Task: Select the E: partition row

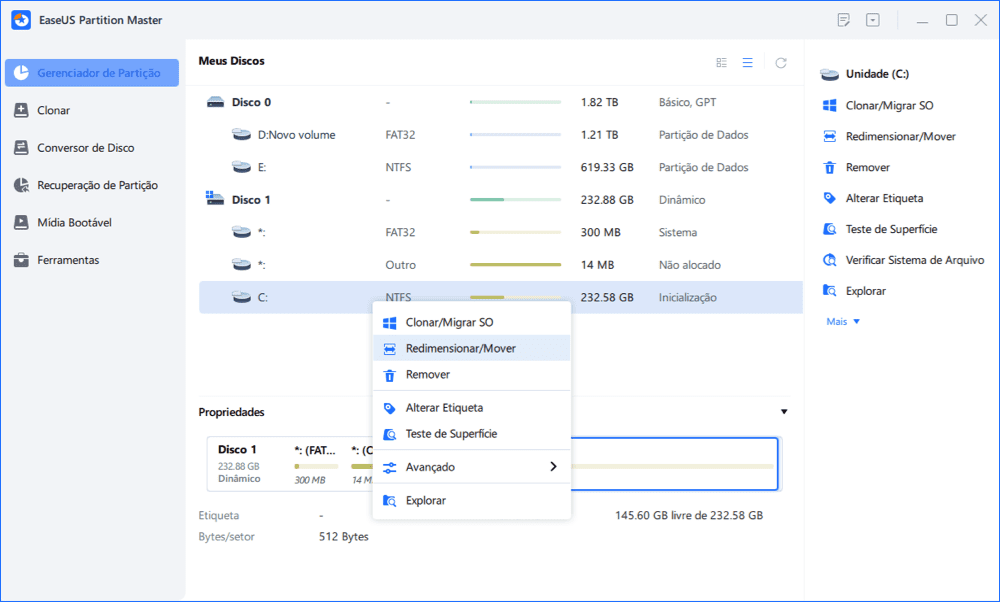Action: click(x=501, y=167)
